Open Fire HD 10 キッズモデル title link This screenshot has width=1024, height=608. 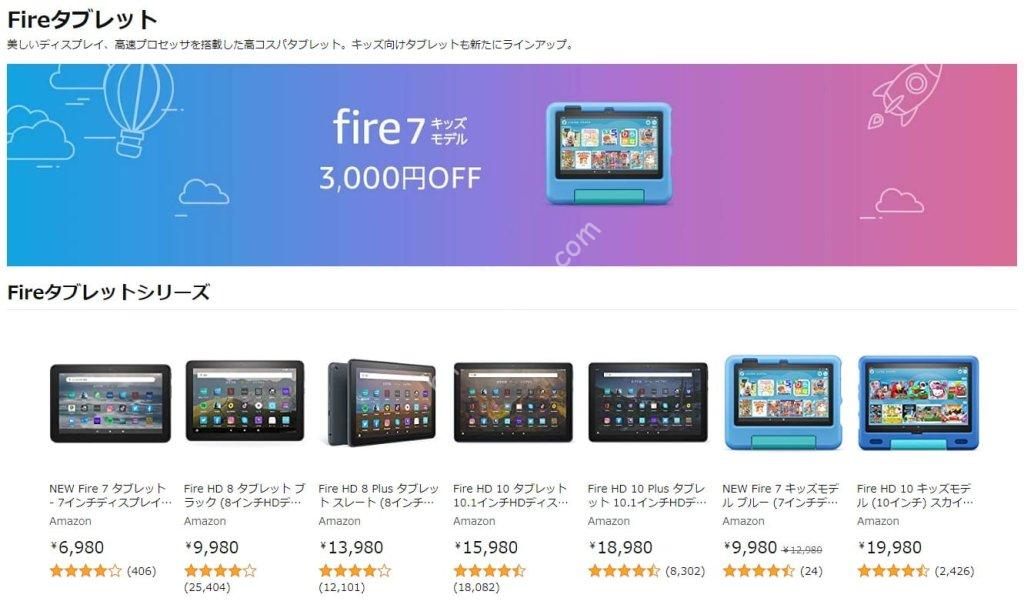(916, 495)
